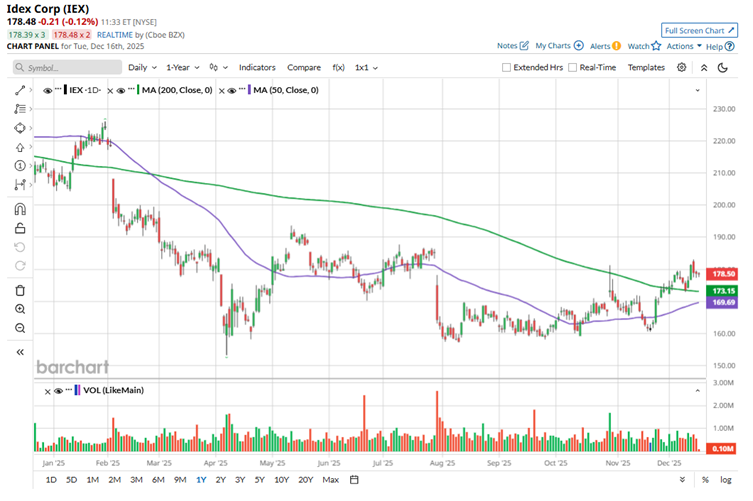Tick the Real-Time checkbox
753x501 pixels.
pos(572,67)
